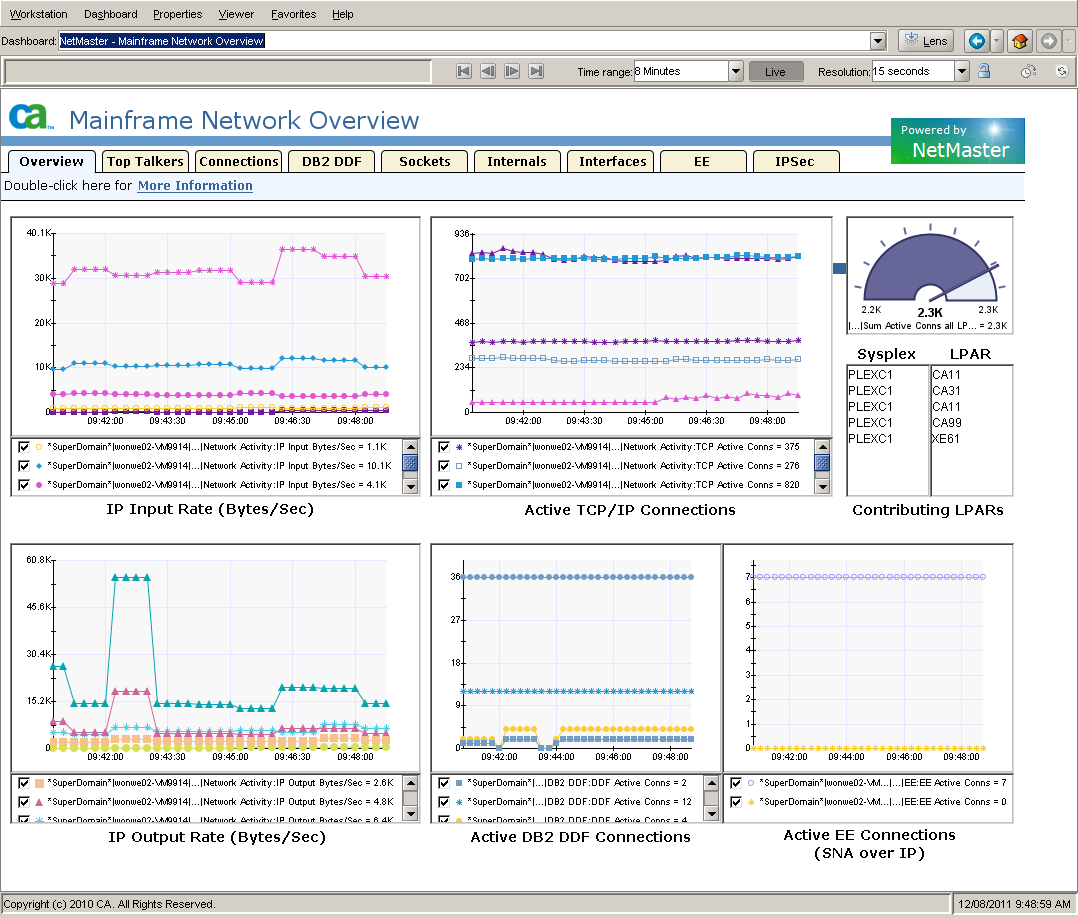
Task: Jump to the end of the time range
Action: 536,71
